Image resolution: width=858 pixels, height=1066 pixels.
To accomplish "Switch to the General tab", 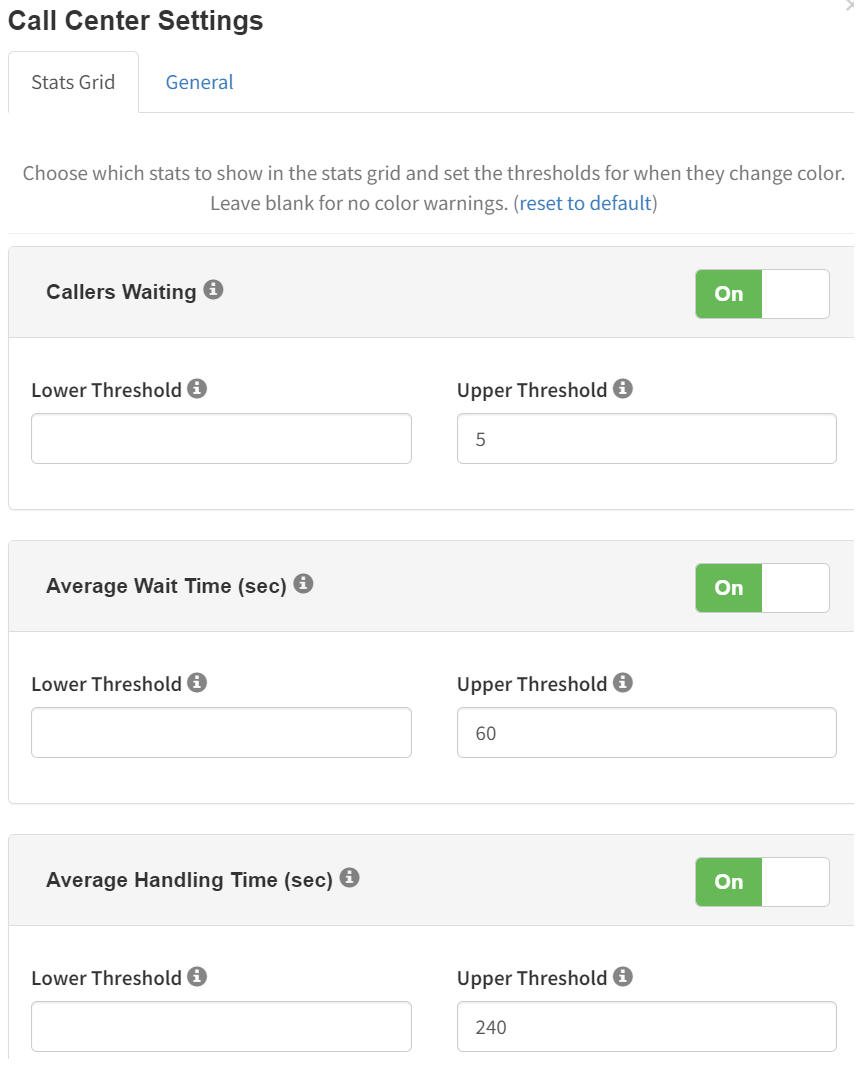I will 199,82.
